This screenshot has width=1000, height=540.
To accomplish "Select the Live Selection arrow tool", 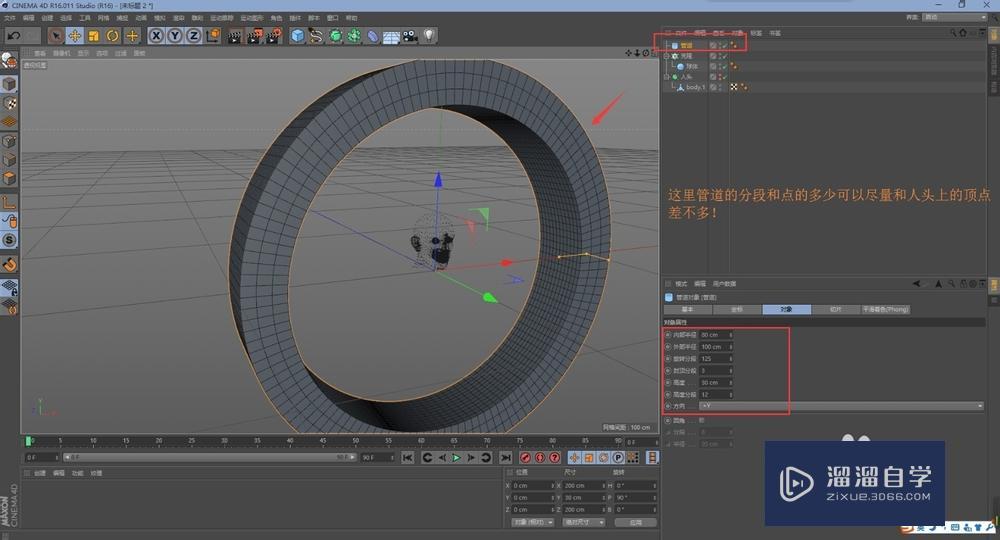I will (x=55, y=36).
